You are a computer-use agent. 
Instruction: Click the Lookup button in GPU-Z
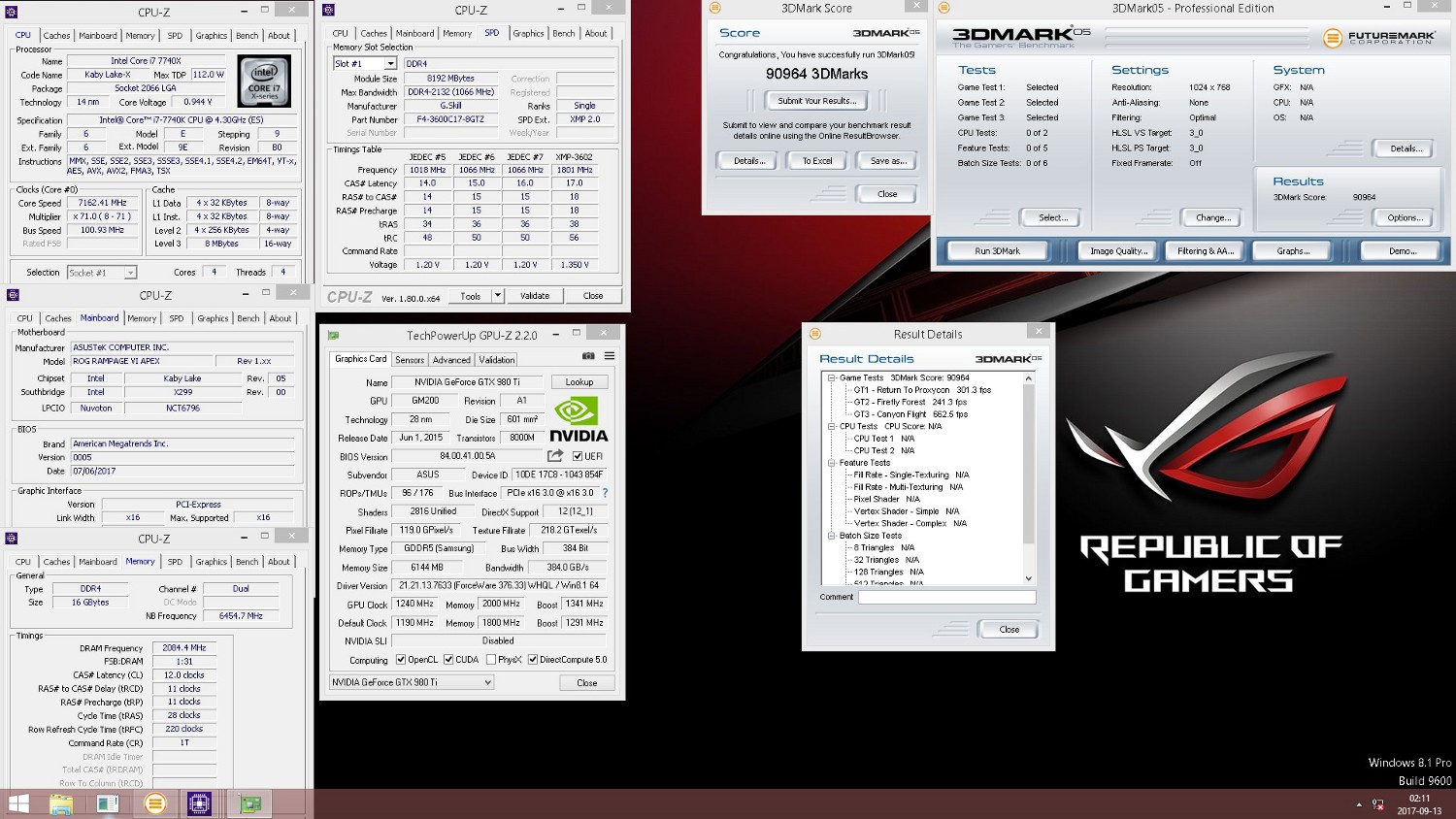click(579, 382)
